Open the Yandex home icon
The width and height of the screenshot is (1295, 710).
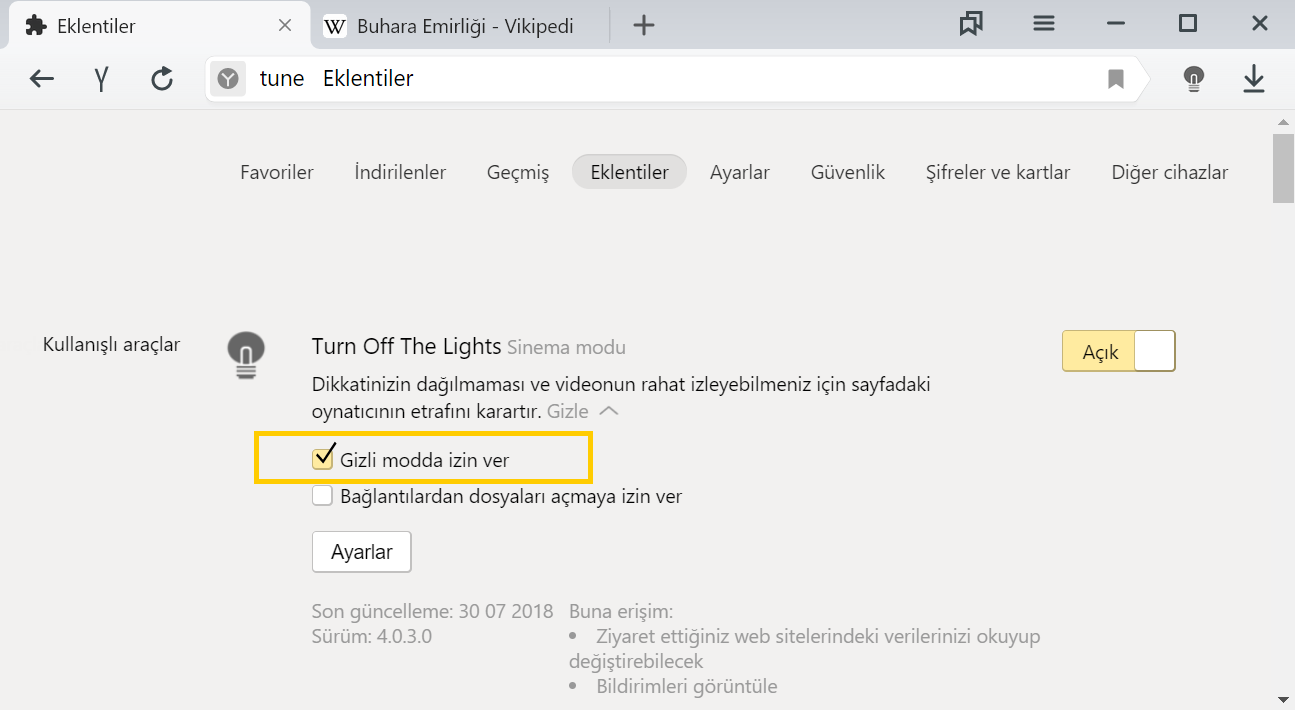101,79
